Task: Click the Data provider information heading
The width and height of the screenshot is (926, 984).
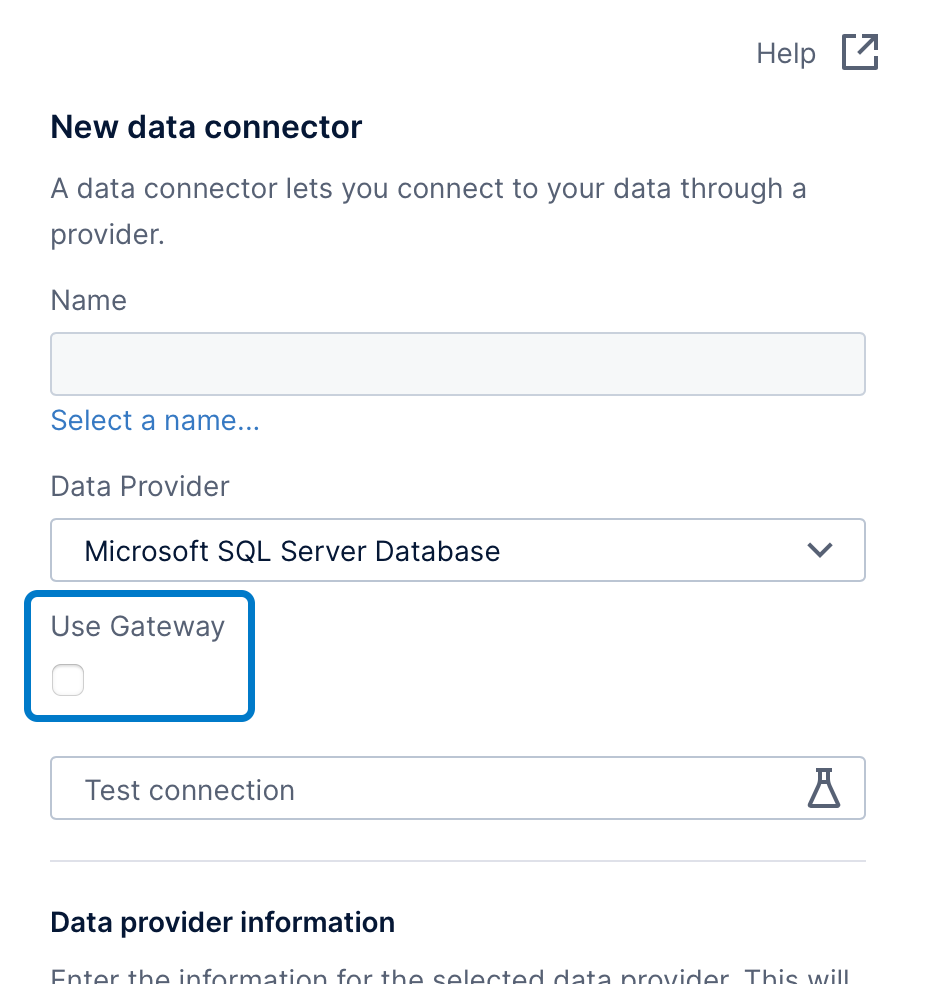Action: [222, 922]
